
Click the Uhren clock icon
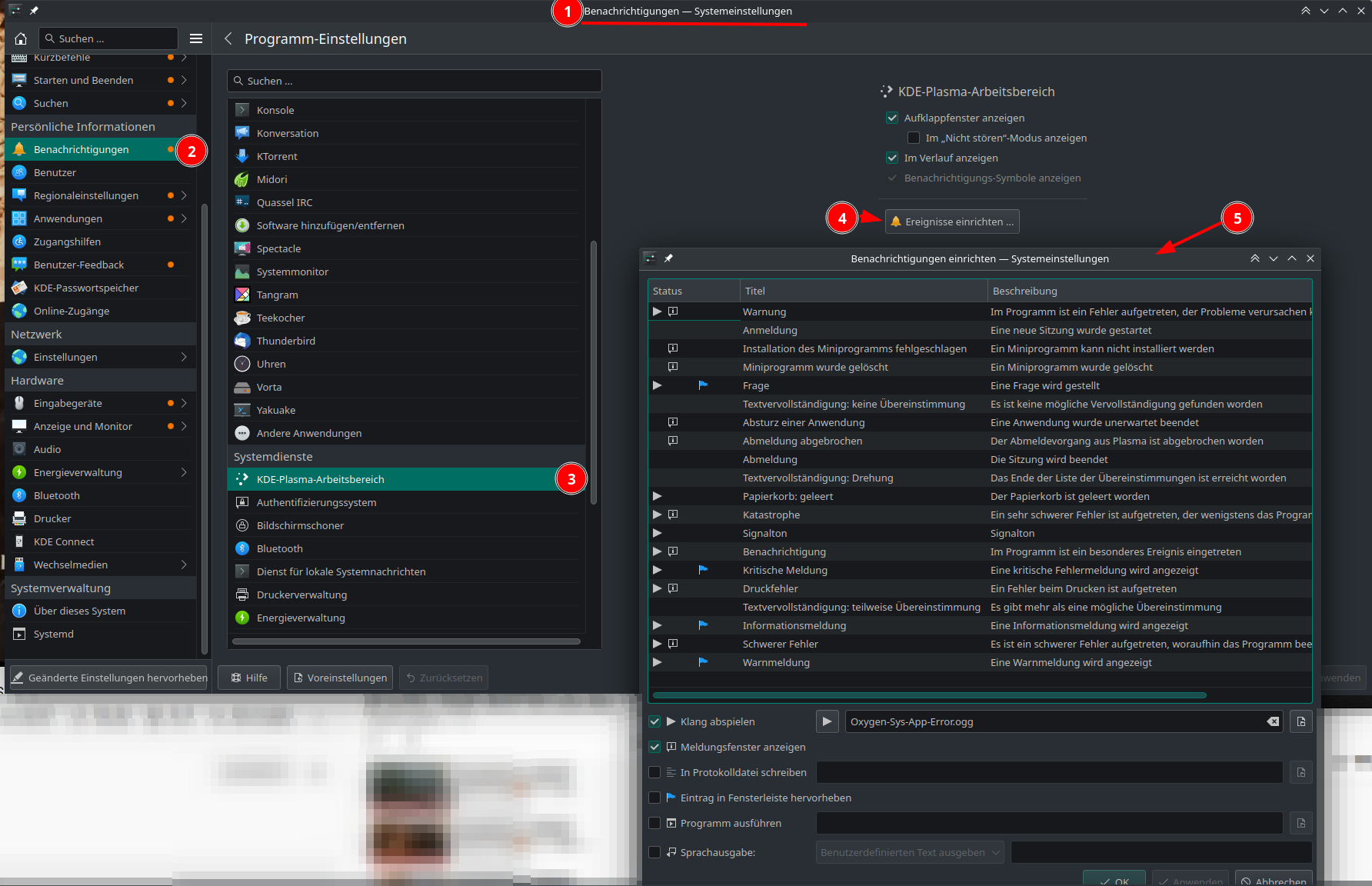click(242, 364)
